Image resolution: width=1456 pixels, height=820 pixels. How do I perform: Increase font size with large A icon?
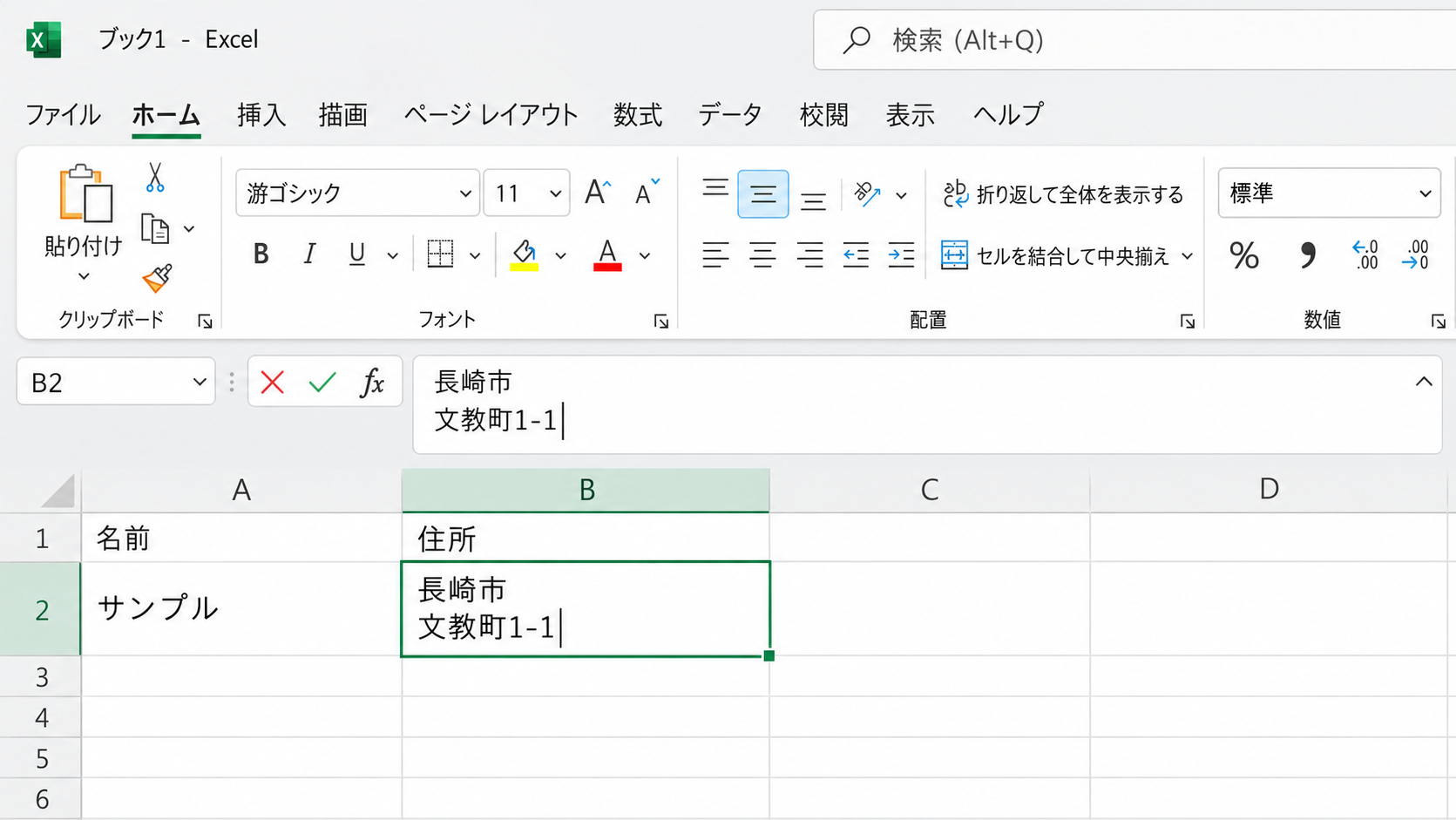pos(598,193)
